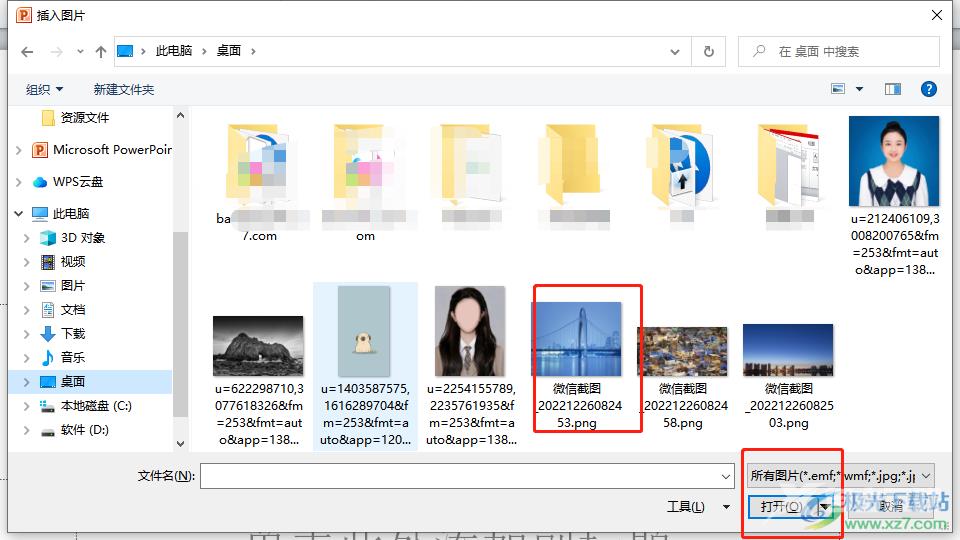The width and height of the screenshot is (960, 540).
Task: Open the 工具(L) menu
Action: 698,506
